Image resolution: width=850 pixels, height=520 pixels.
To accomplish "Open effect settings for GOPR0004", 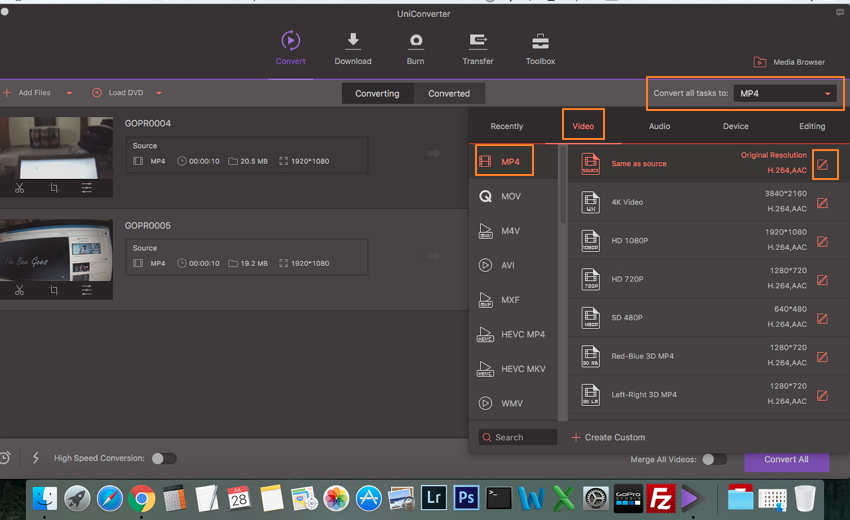I will tap(87, 188).
